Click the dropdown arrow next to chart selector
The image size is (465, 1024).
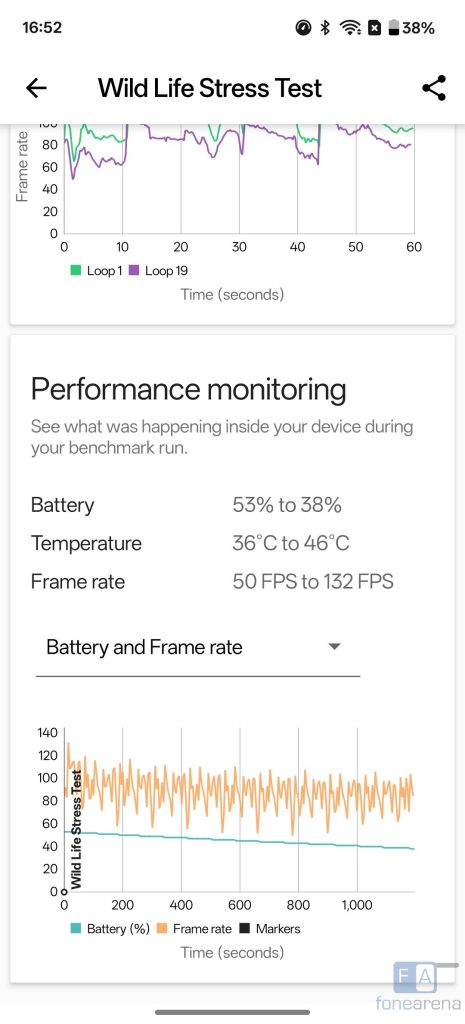tap(334, 647)
